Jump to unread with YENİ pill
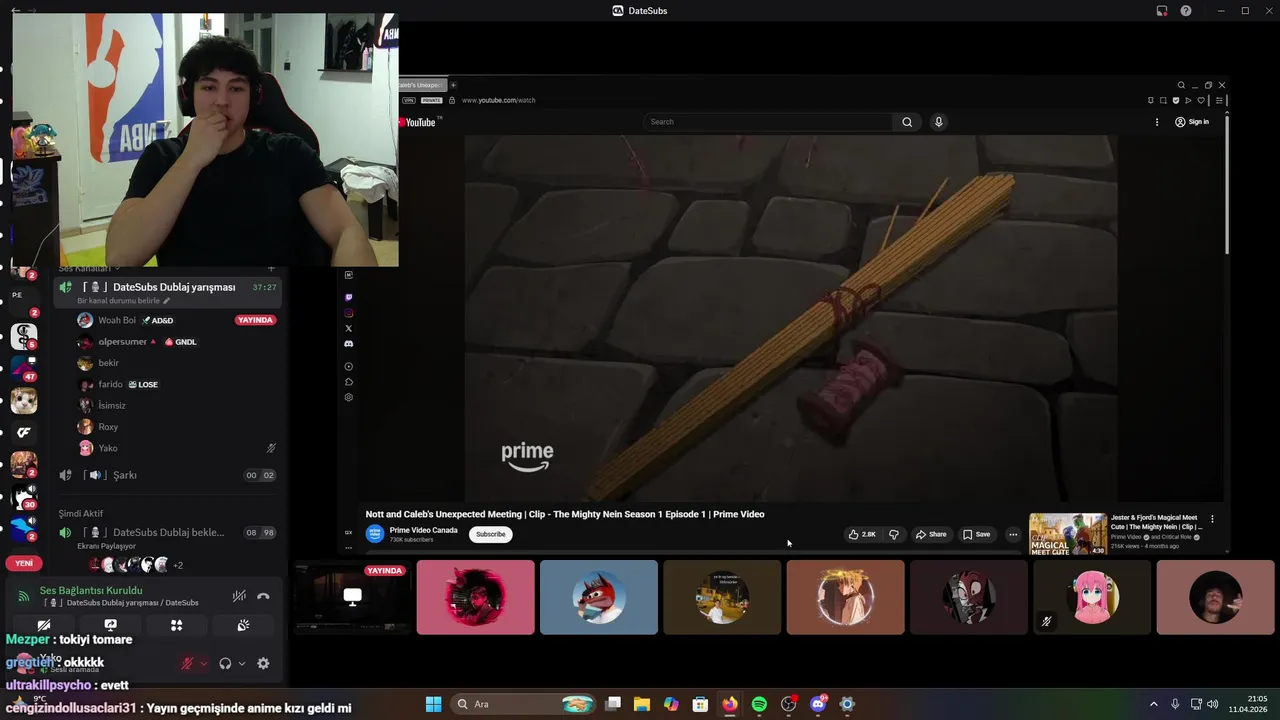1280x720 pixels. point(24,563)
